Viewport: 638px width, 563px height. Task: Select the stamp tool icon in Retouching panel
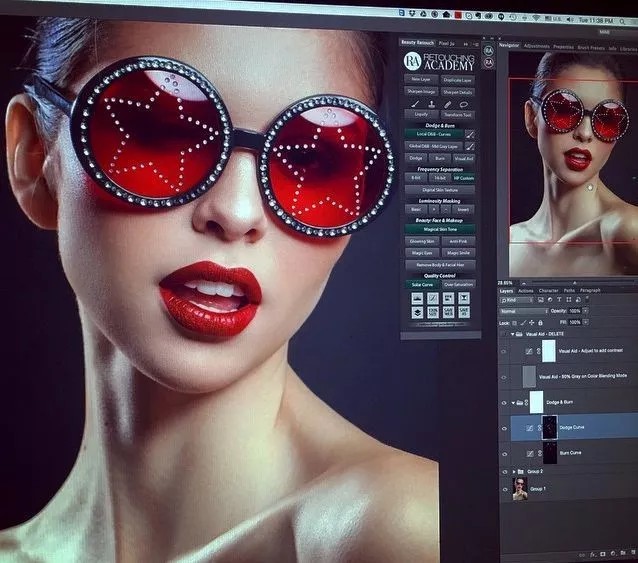point(431,104)
